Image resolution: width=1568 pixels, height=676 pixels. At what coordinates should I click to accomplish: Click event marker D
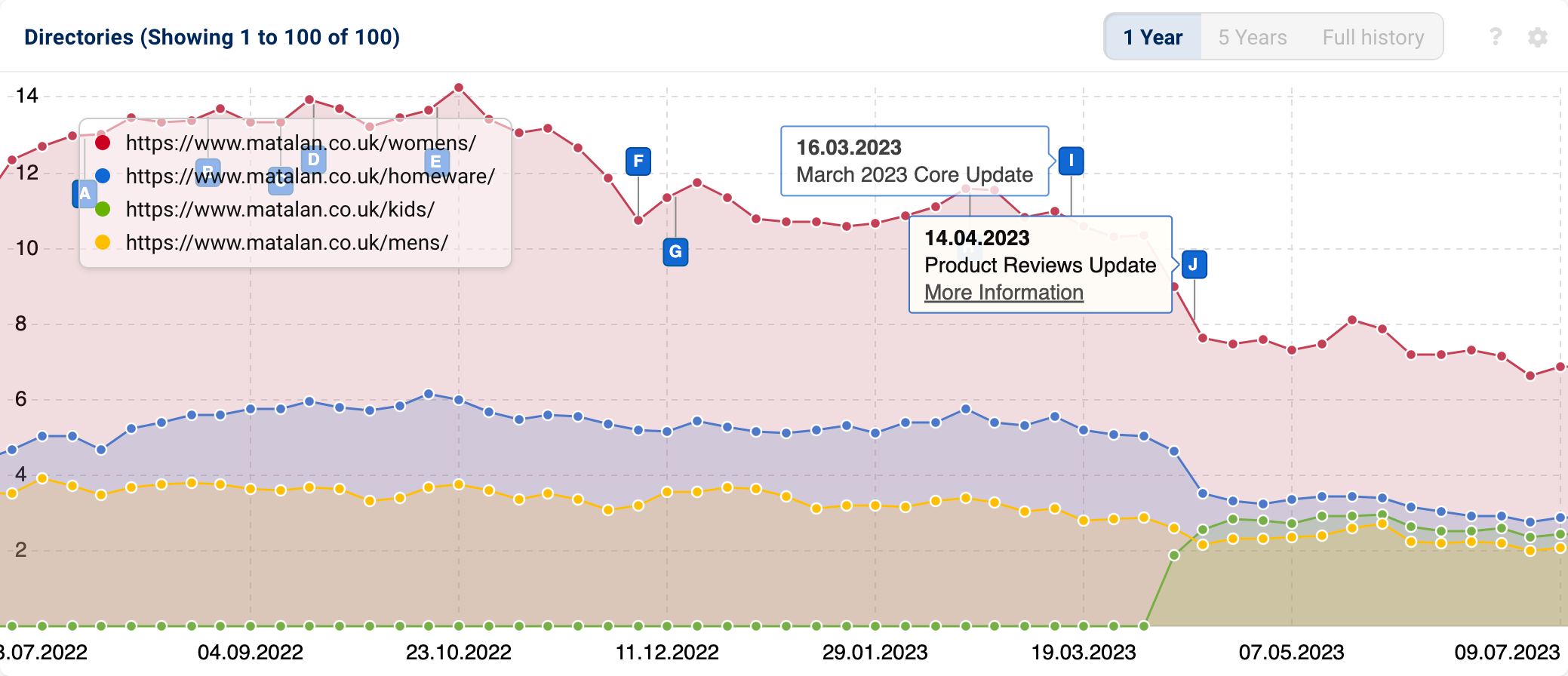(x=313, y=159)
